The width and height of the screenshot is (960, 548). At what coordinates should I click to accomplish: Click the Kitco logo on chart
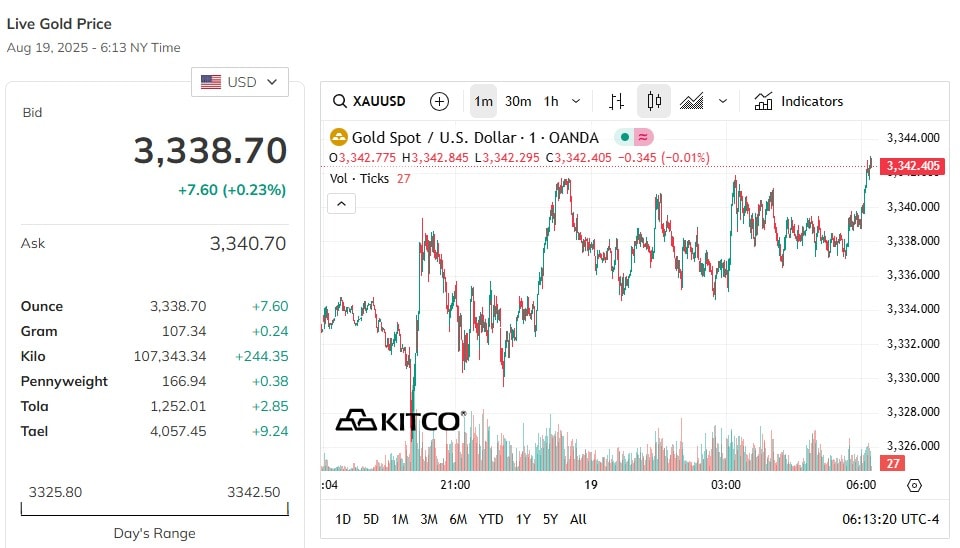pyautogui.click(x=401, y=421)
